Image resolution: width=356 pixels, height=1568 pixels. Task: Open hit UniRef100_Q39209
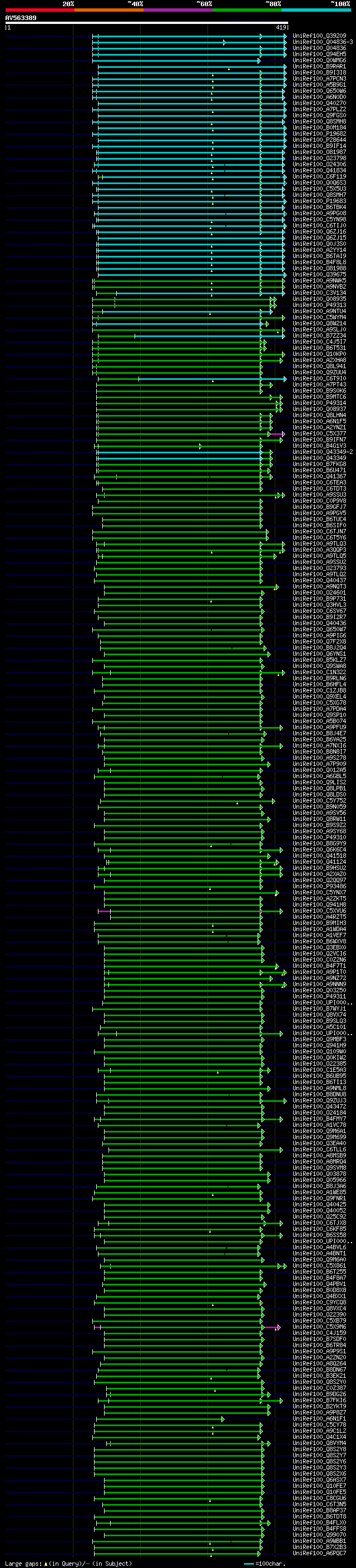[319, 36]
